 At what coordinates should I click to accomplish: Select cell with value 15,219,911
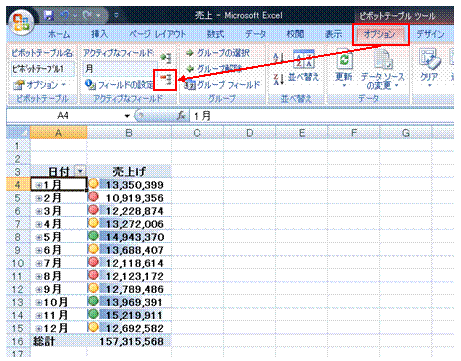(129, 315)
